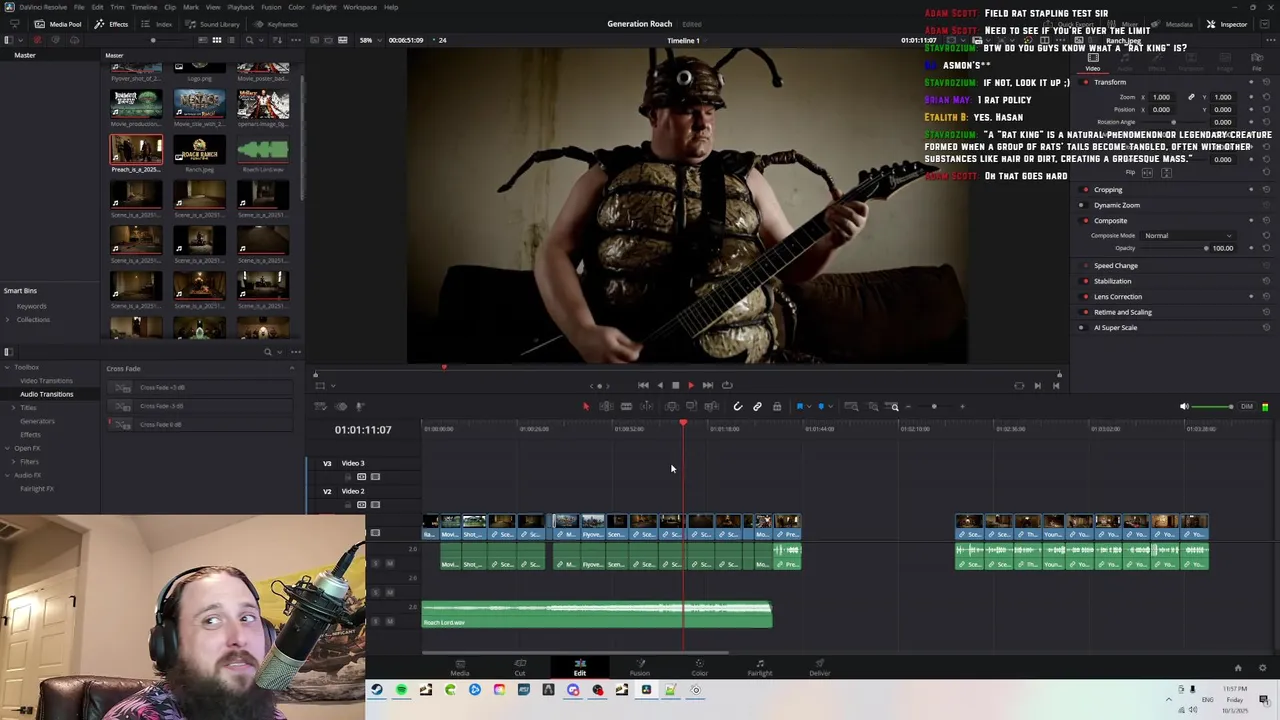Toggle the Cropping section switch
The image size is (1280, 720).
click(1086, 189)
